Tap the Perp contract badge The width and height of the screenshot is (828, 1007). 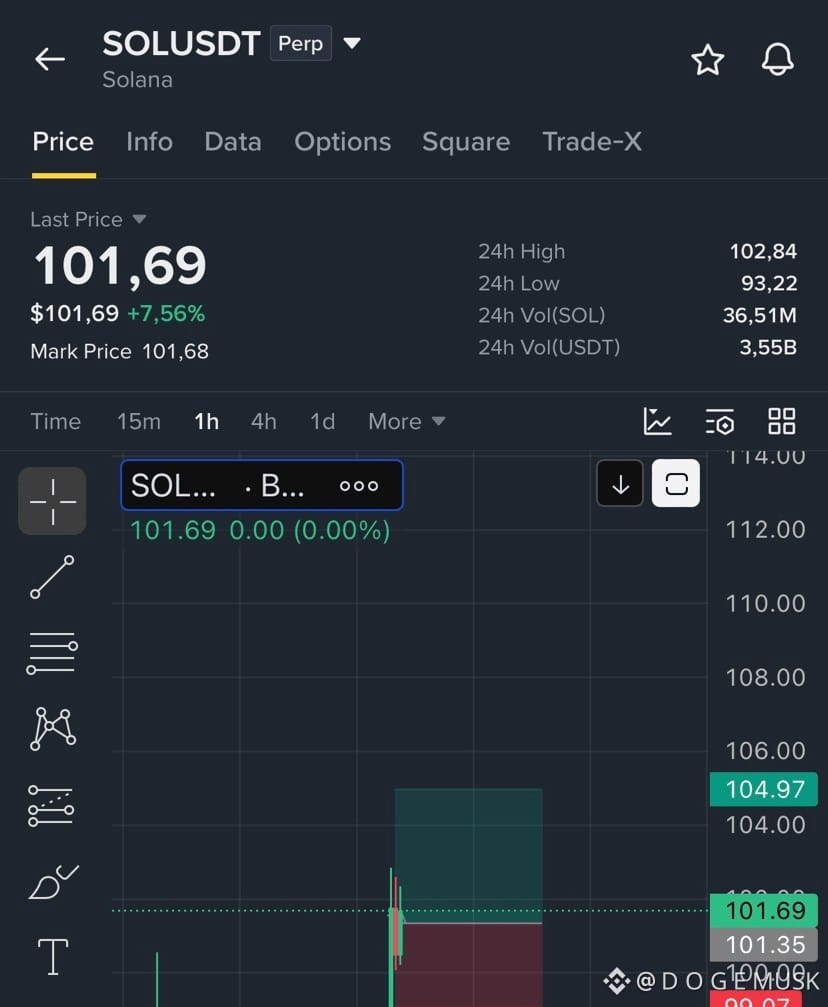tap(301, 43)
